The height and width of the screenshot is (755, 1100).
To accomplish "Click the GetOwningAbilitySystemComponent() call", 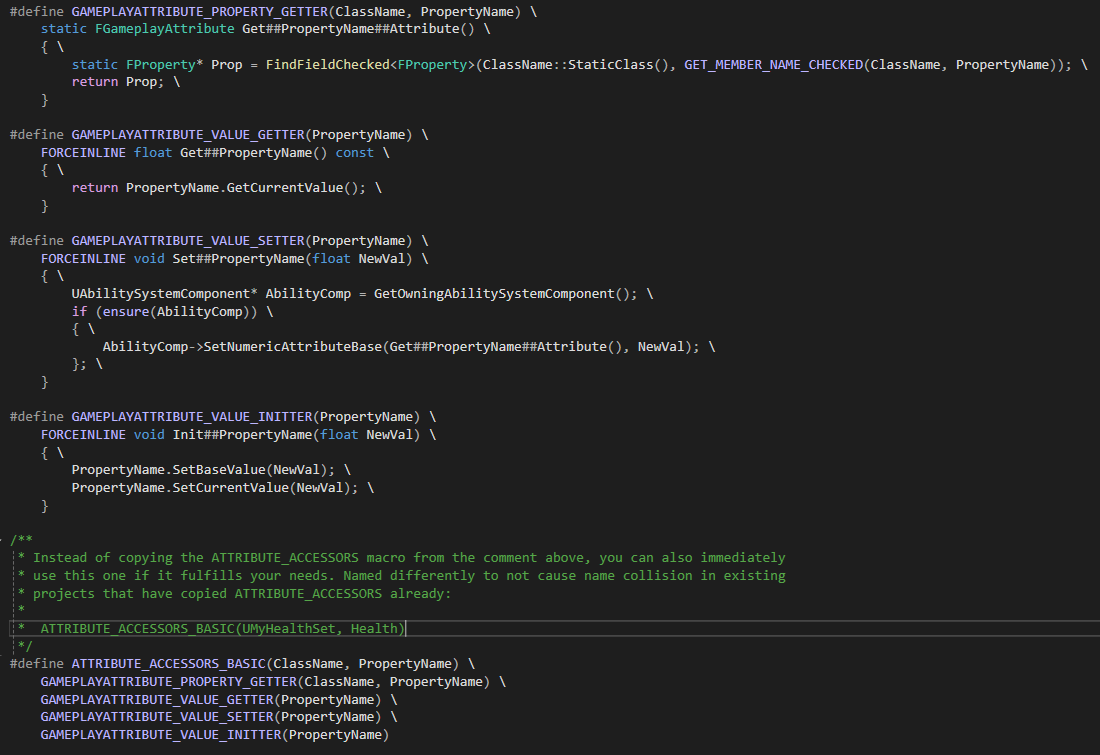I will click(x=502, y=294).
